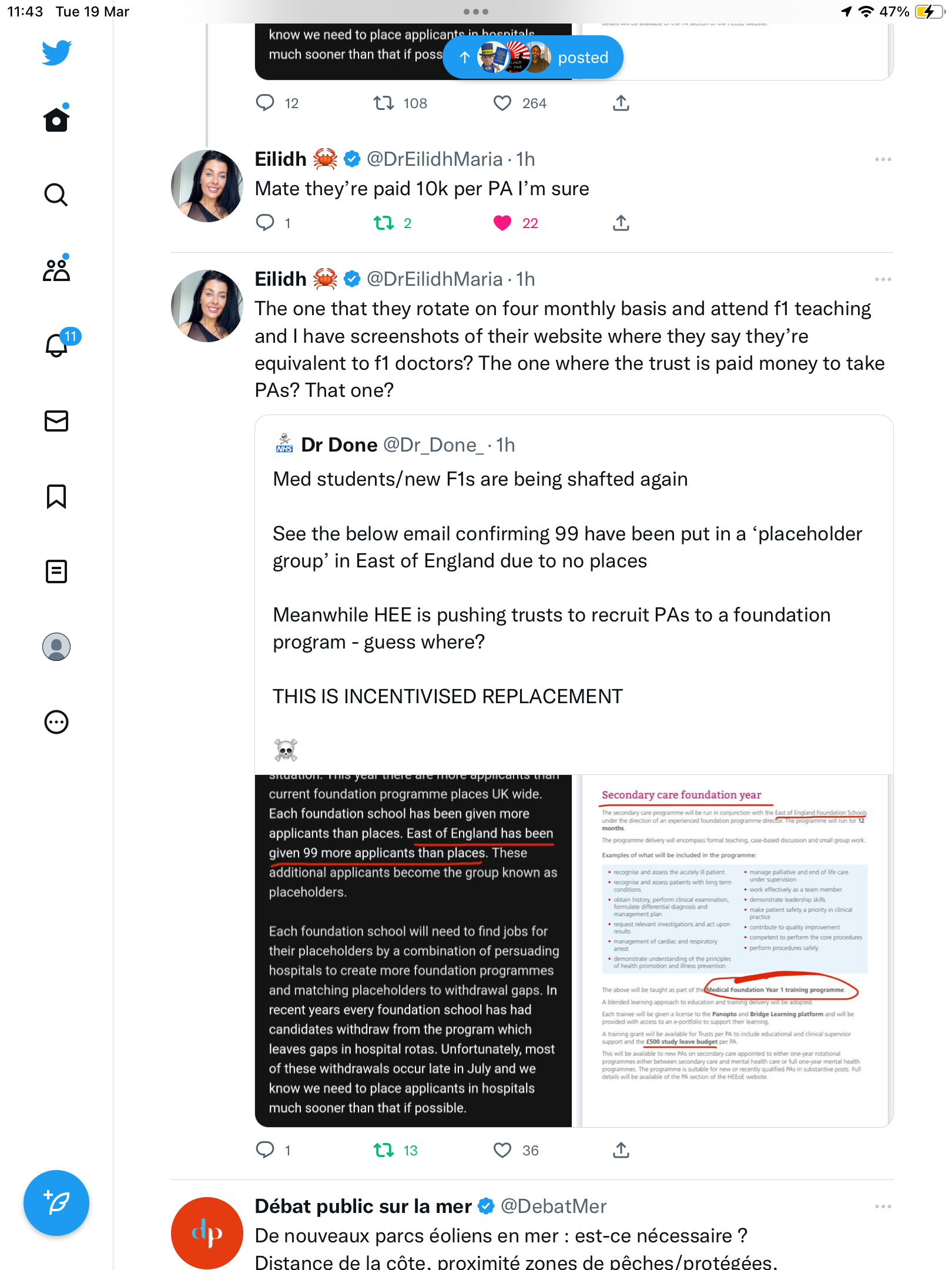This screenshot has width=952, height=1270.
Task: Open the bookmarks icon in sidebar
Action: 56,496
